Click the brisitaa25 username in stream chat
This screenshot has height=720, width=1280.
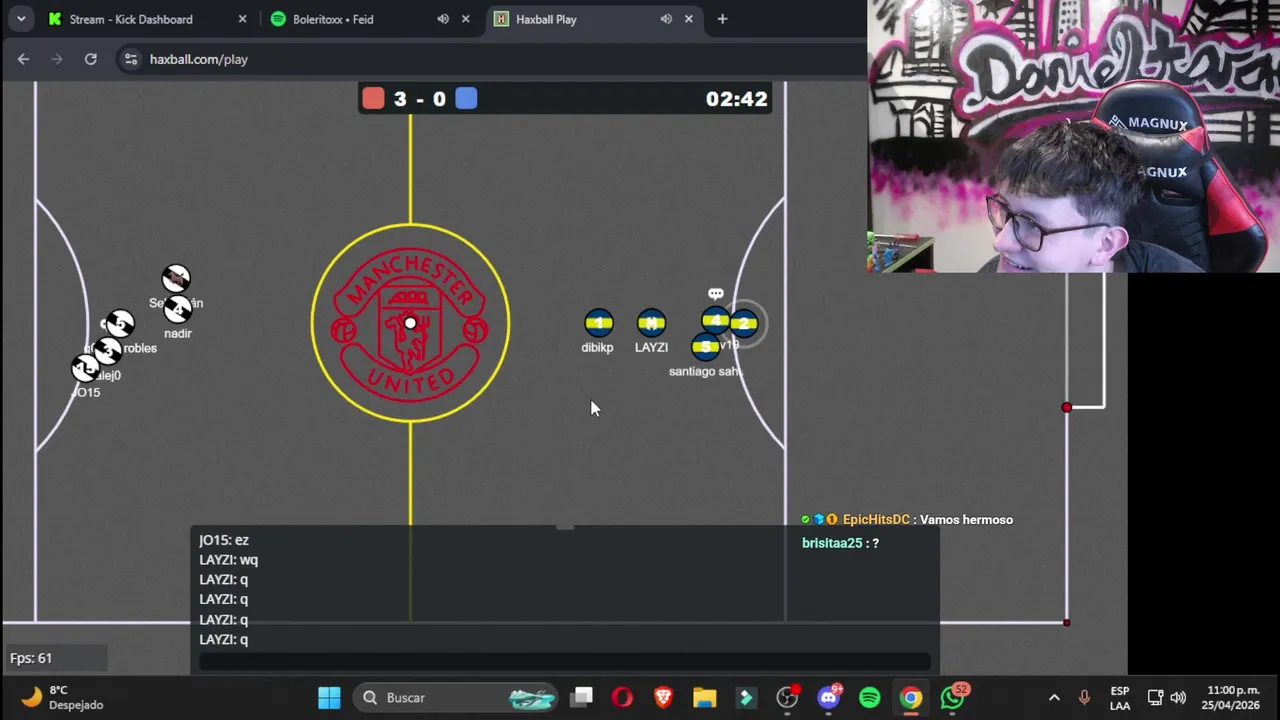coord(832,543)
